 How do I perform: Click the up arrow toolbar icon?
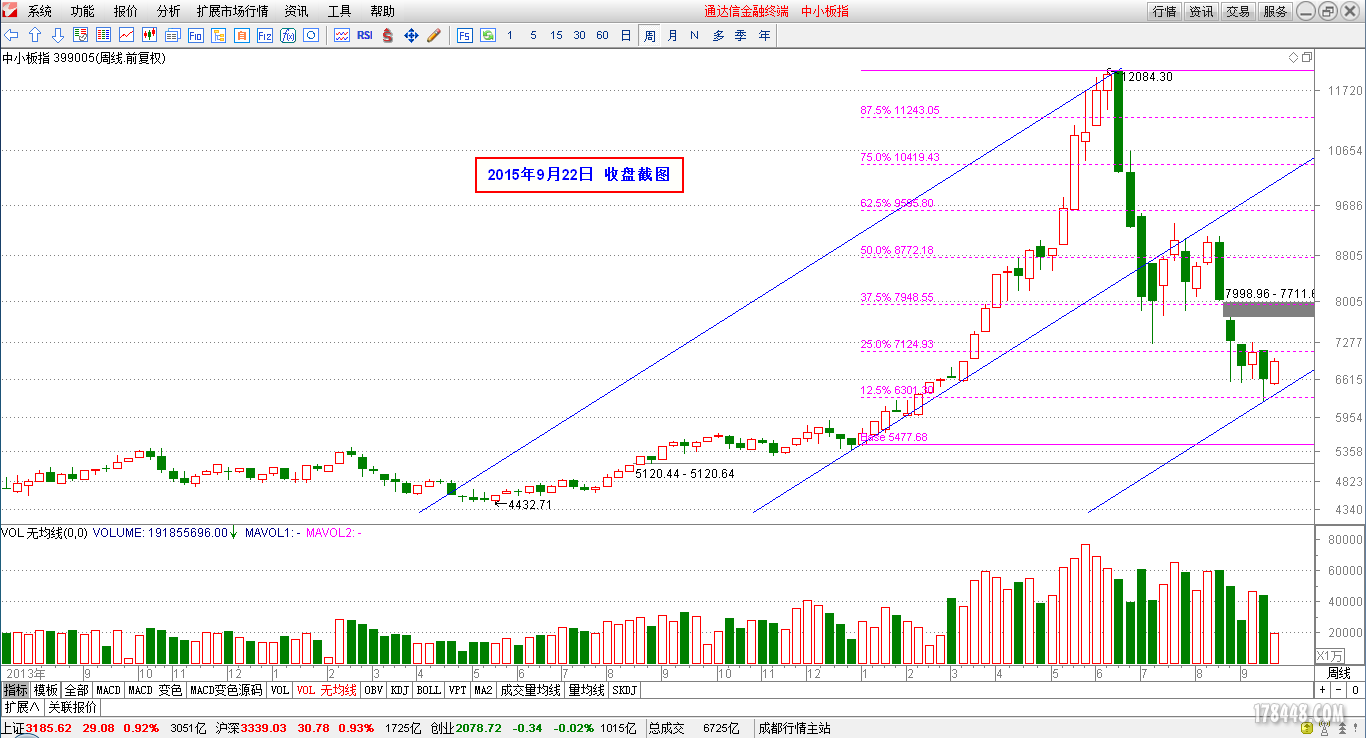point(35,35)
